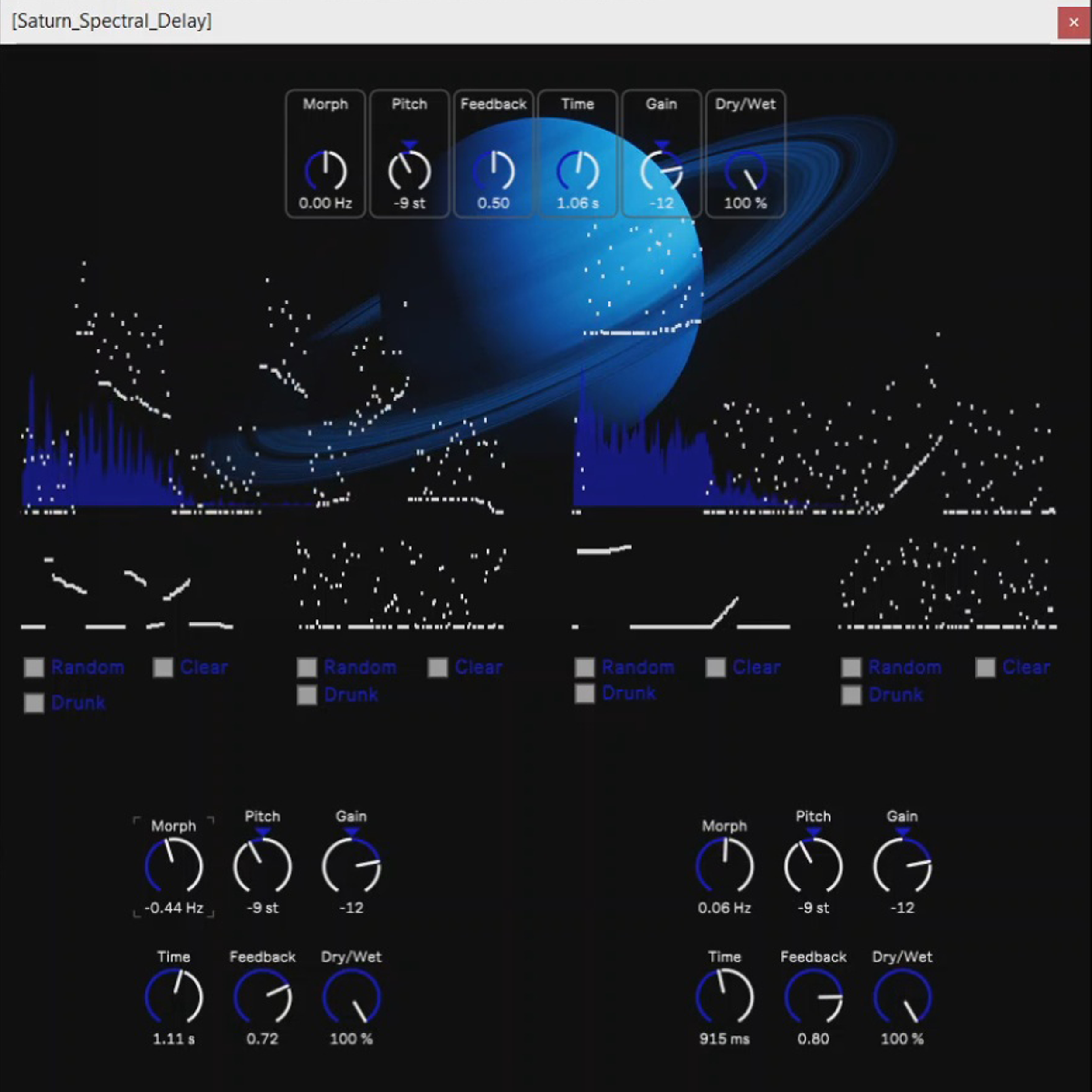Click the left Morph knob at -0.44 Hz
The image size is (1092, 1092).
pyautogui.click(x=173, y=865)
